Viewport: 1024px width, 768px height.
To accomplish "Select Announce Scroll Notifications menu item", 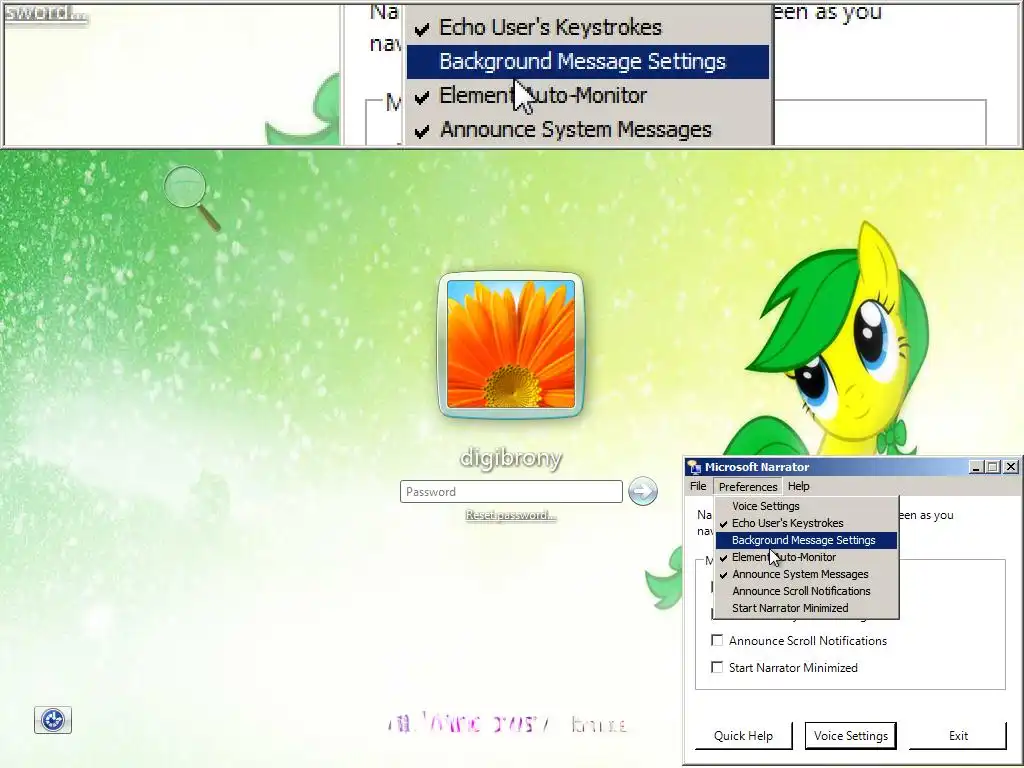I will pyautogui.click(x=807, y=591).
